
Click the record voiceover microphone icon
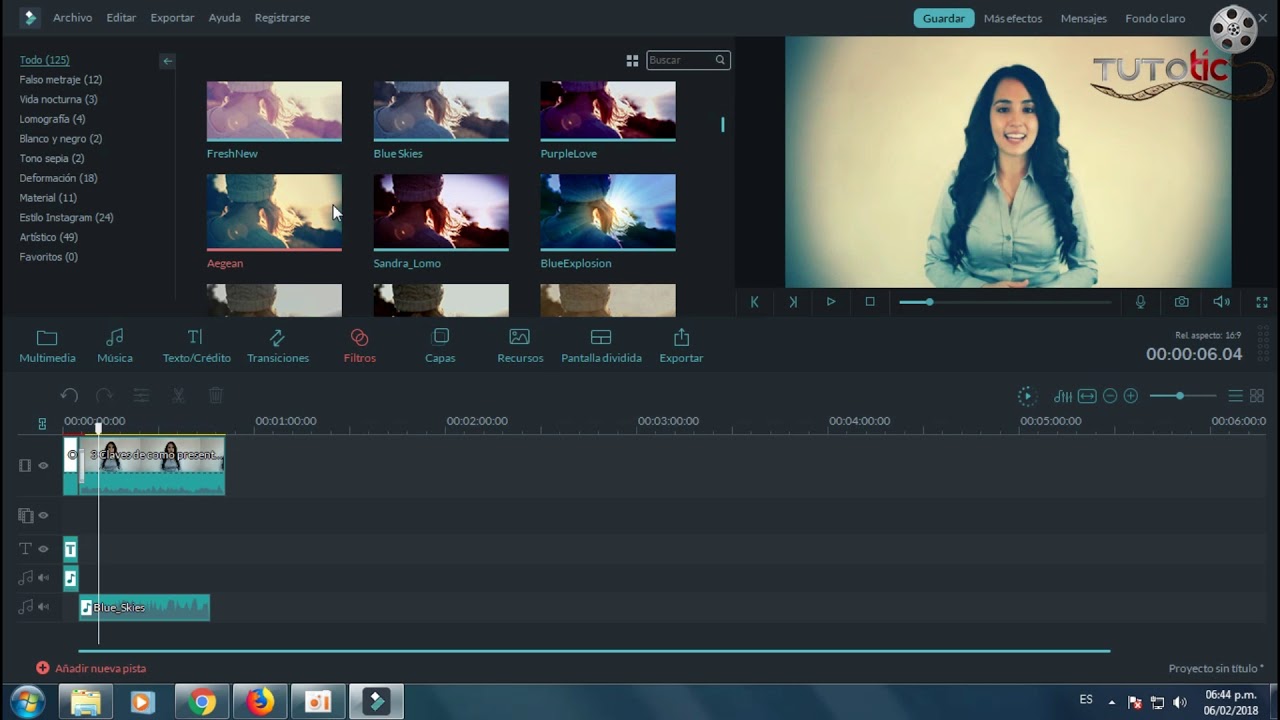click(x=1140, y=302)
